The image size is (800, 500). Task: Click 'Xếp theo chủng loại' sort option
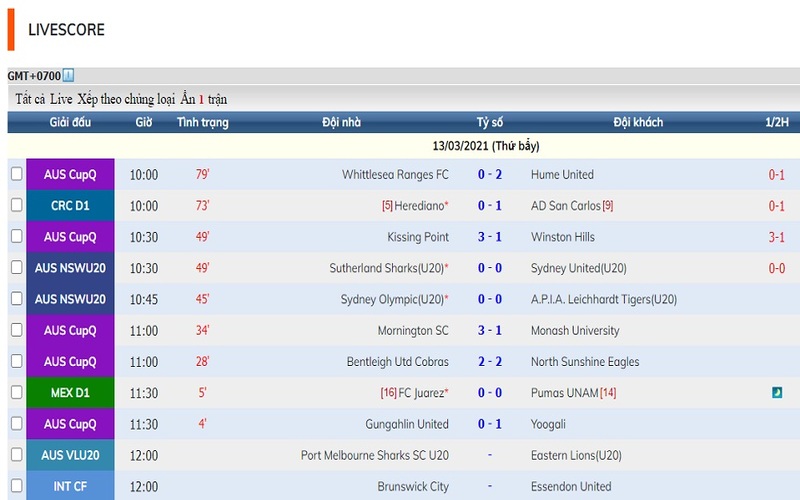tap(126, 99)
